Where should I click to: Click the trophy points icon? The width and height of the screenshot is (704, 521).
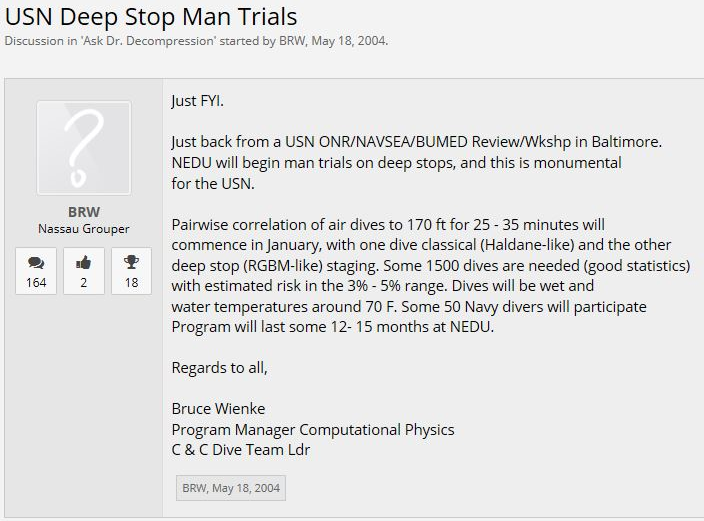click(131, 263)
